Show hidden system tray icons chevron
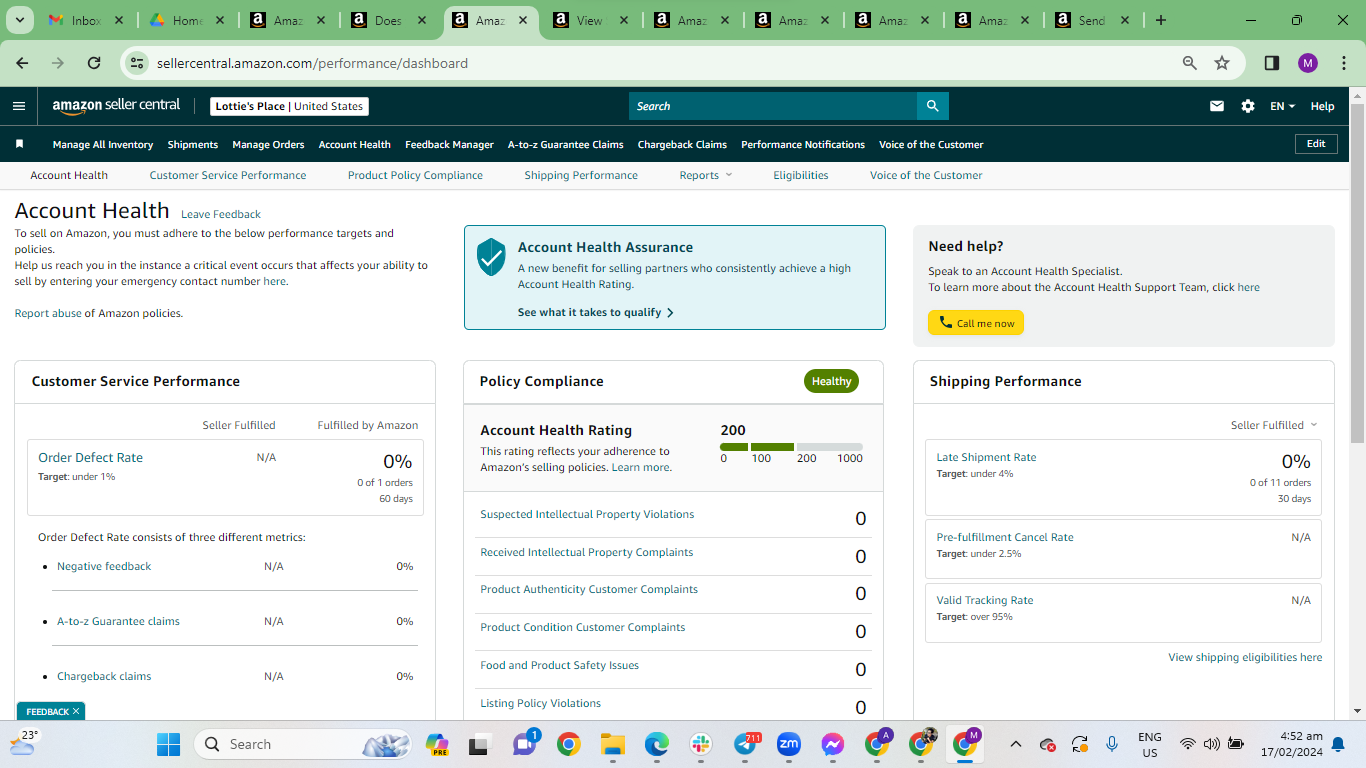The width and height of the screenshot is (1366, 768). pyautogui.click(x=1016, y=744)
